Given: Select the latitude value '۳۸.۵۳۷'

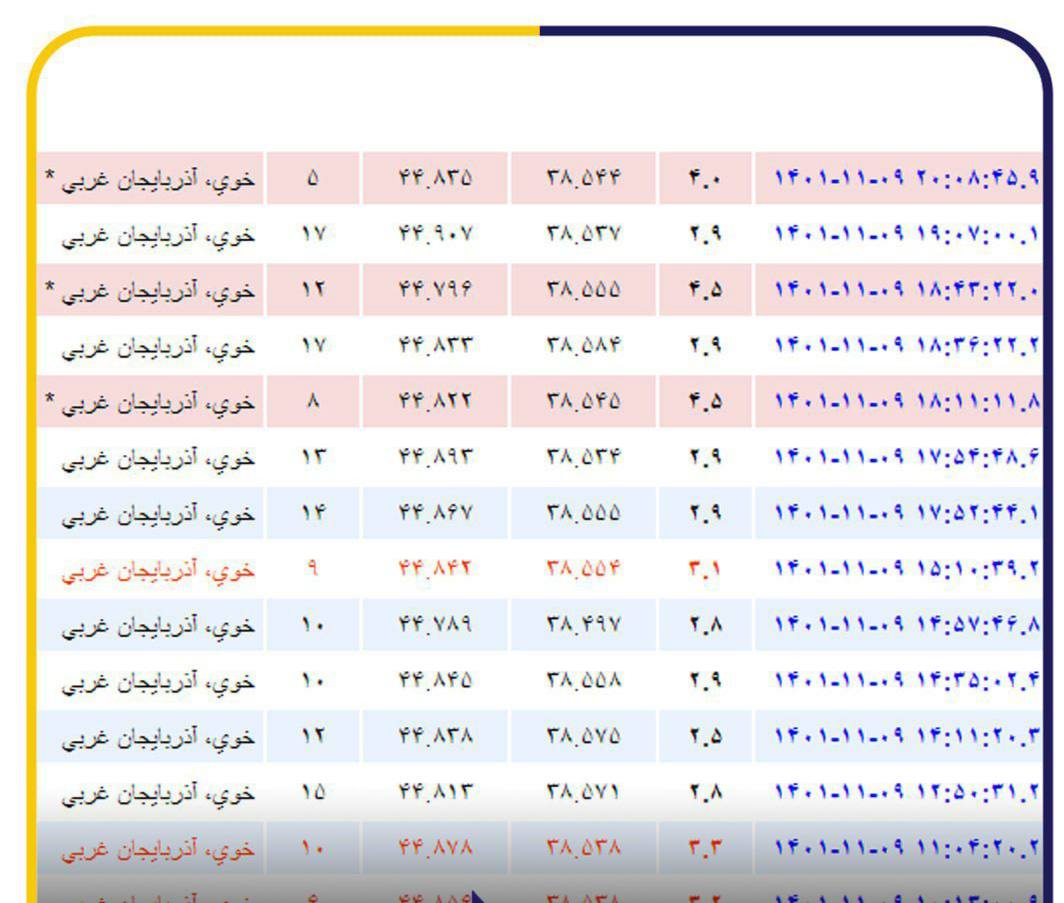Looking at the screenshot, I should pos(584,234).
